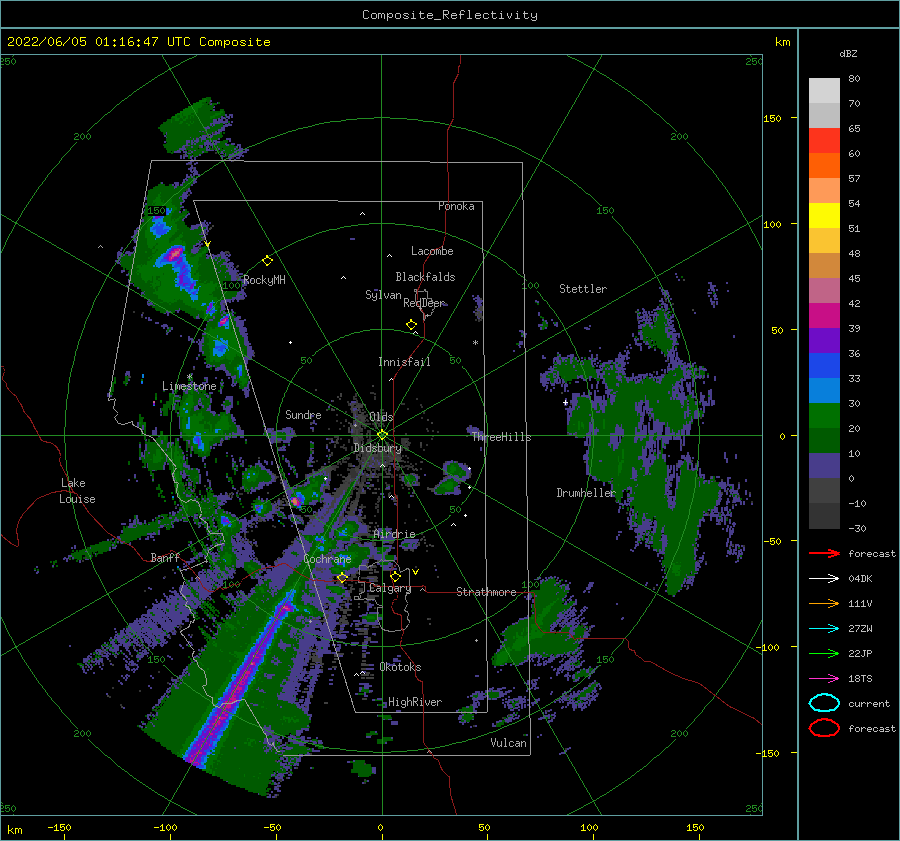Image resolution: width=900 pixels, height=841 pixels.
Task: Click the Vulcan town label
Action: (x=509, y=743)
